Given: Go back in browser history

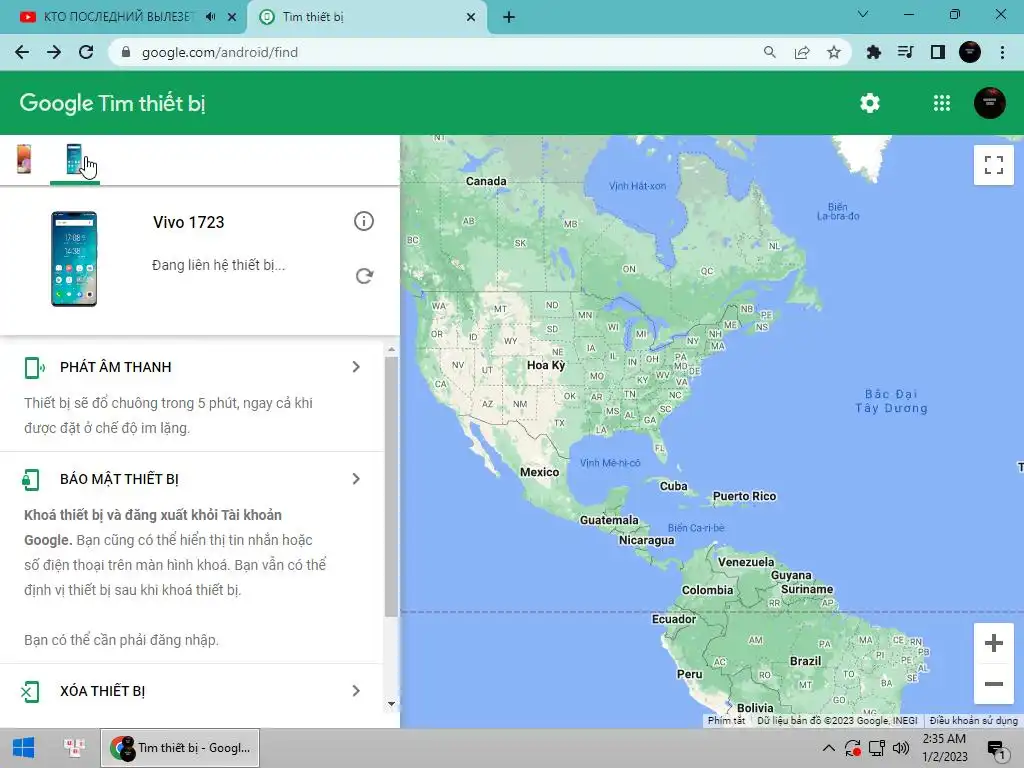Looking at the screenshot, I should [x=22, y=52].
